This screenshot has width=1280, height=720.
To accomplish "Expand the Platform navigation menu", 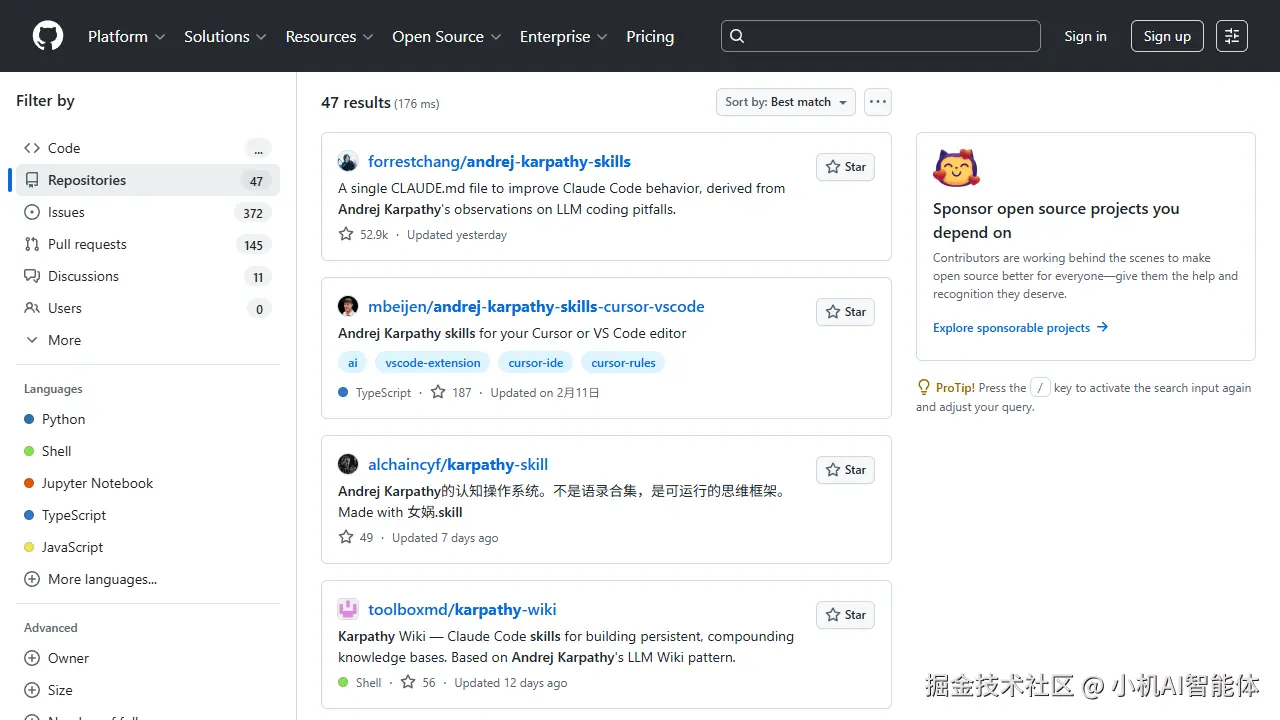I will 126,36.
